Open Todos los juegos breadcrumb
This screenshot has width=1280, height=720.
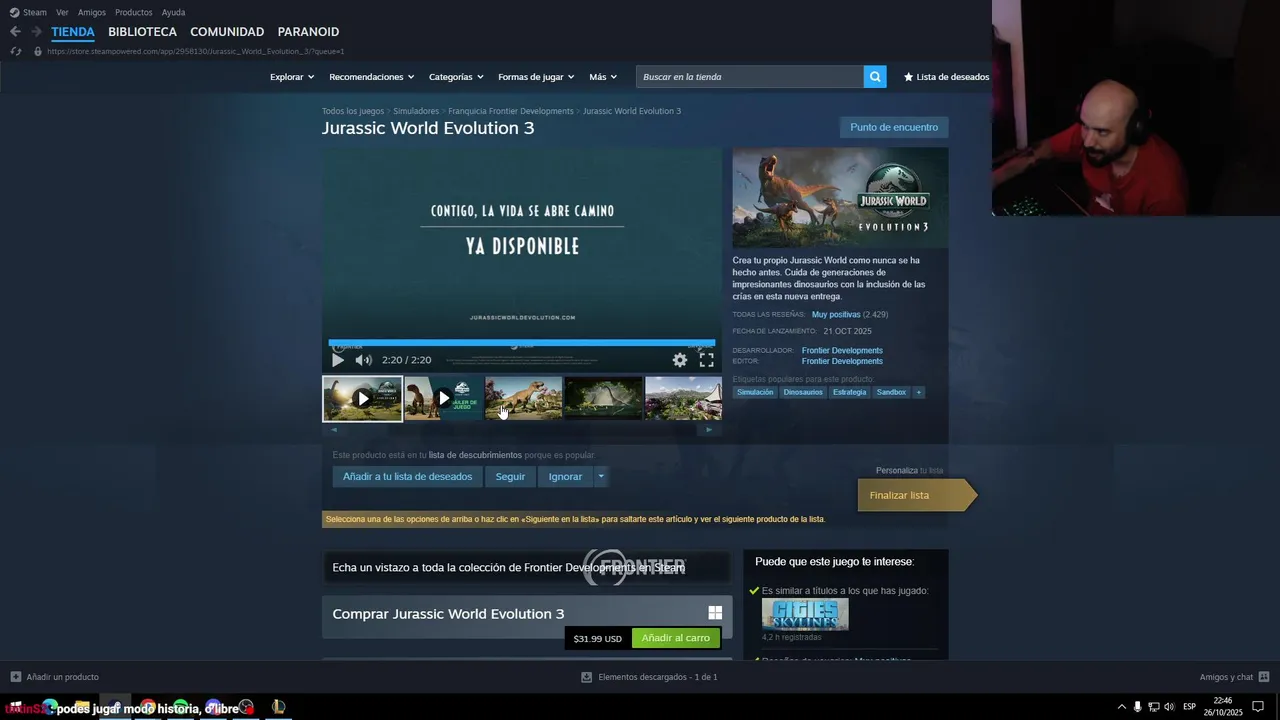point(353,111)
